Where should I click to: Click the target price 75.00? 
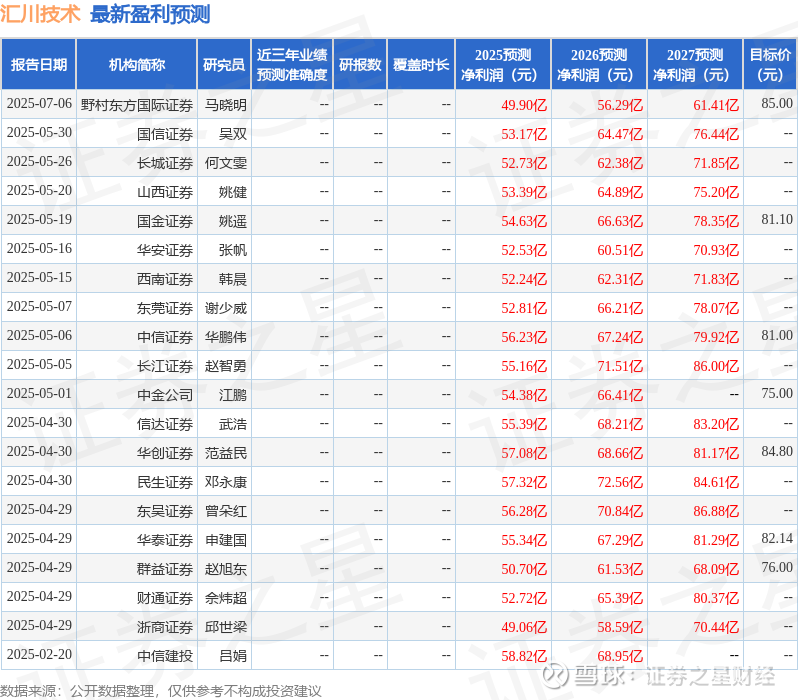(x=777, y=394)
